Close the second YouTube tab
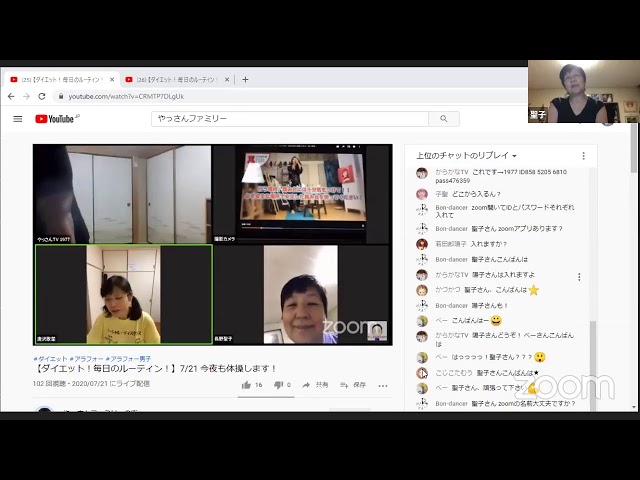This screenshot has height=480, width=640. click(x=227, y=80)
